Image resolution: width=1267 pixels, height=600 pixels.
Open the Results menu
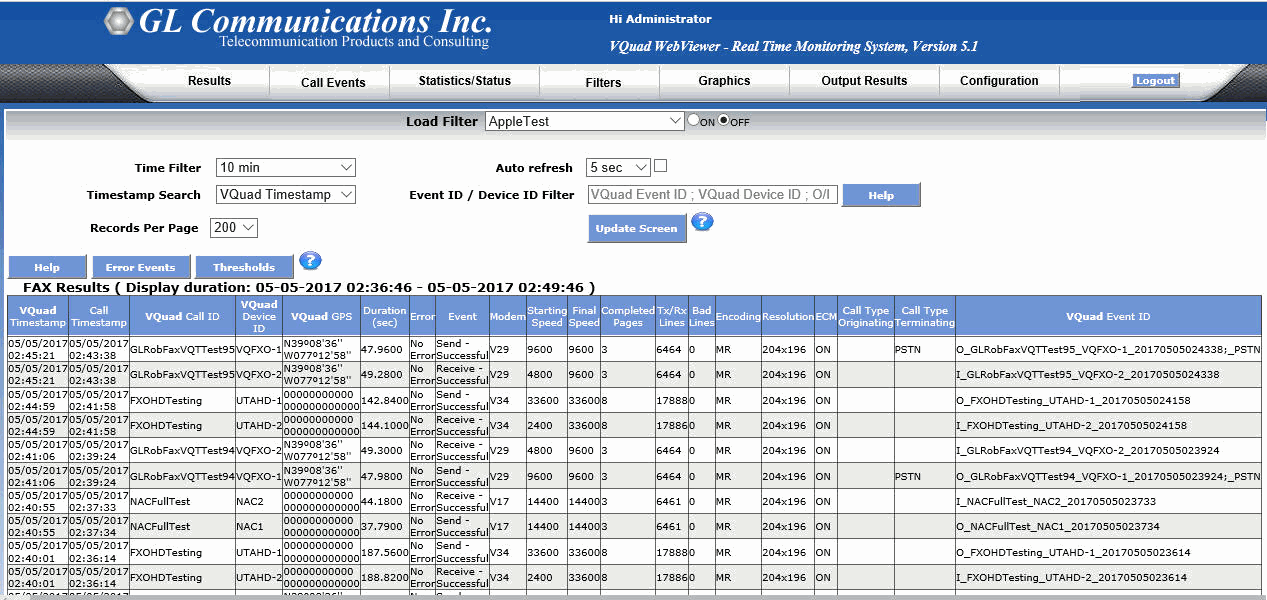click(x=209, y=81)
